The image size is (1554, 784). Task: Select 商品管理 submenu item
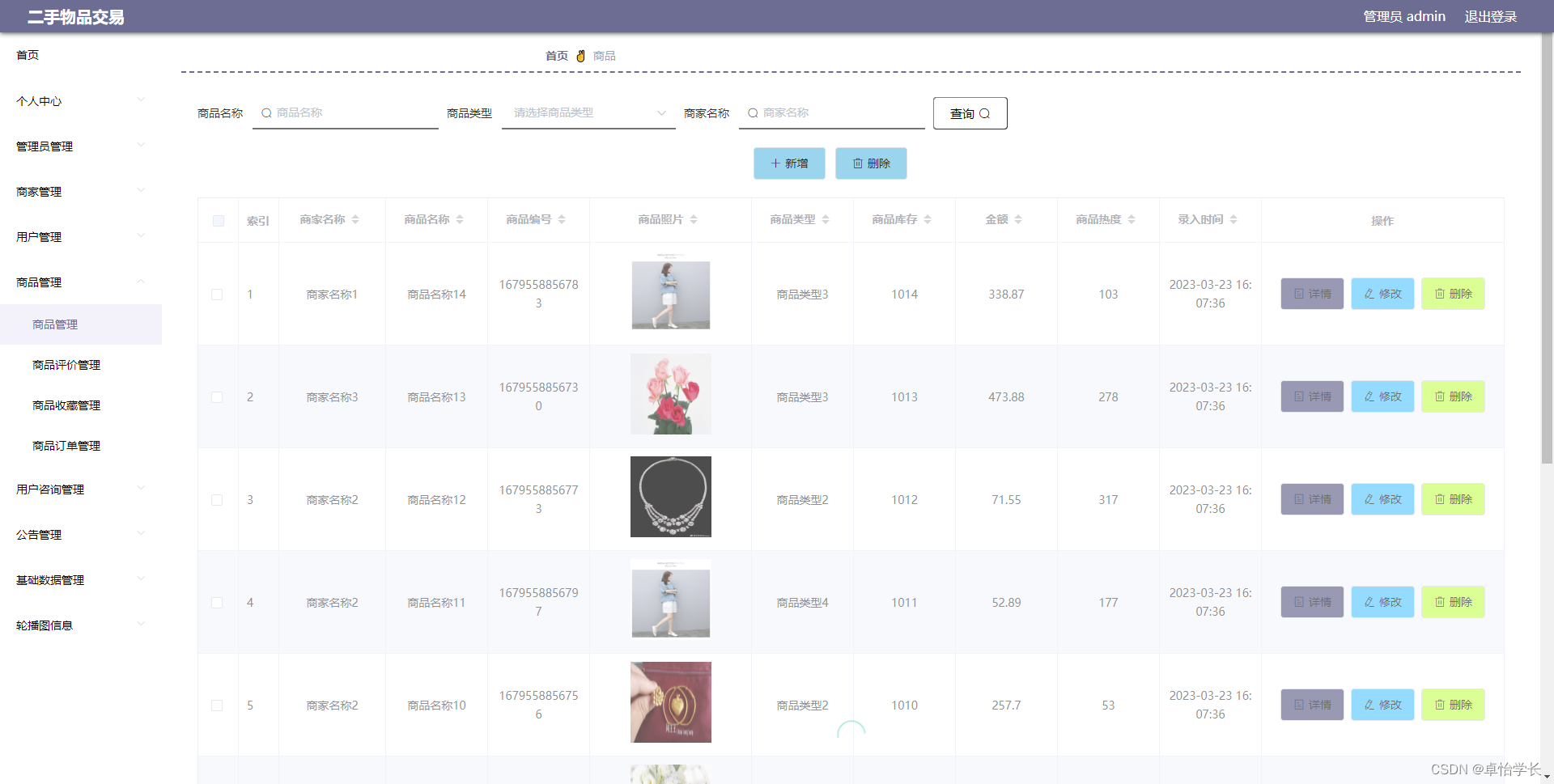81,324
